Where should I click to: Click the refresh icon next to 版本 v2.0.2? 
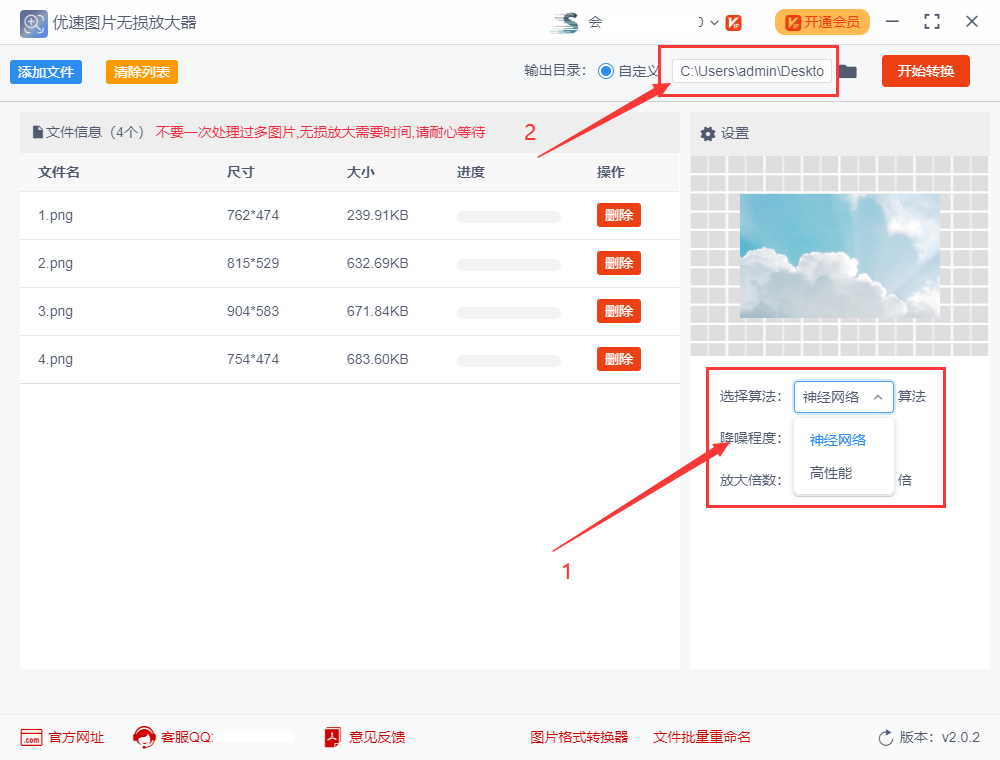886,737
